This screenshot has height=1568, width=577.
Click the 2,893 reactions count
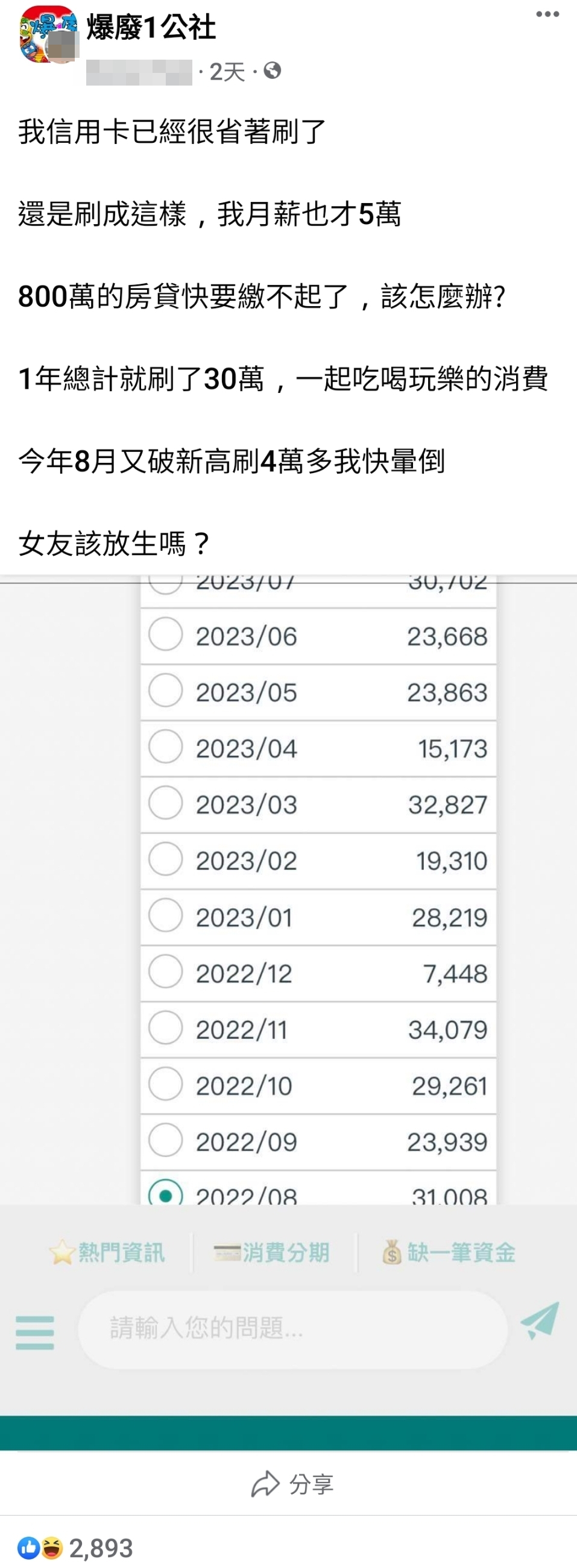tap(101, 1548)
